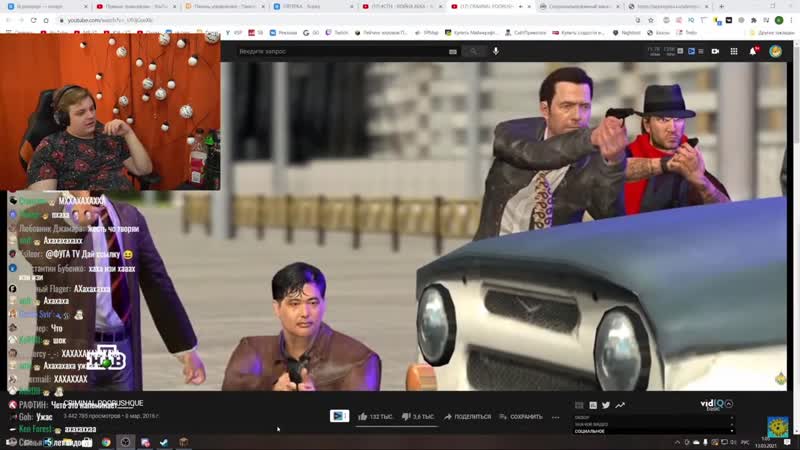Click the vidIQ sunflower badge thumbnail
800x450 pixels.
pos(778,427)
